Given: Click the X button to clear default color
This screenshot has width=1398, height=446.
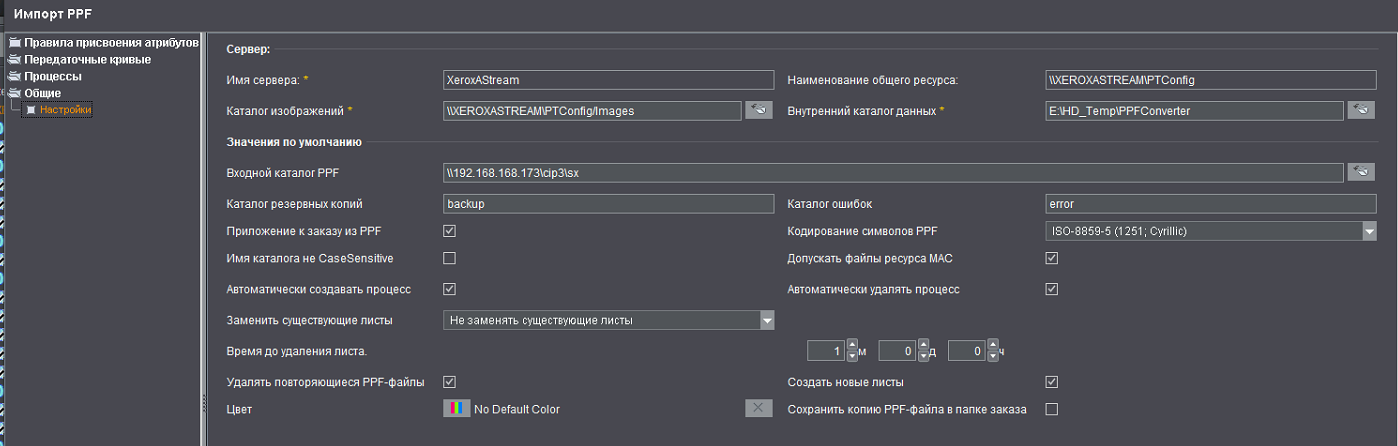Looking at the screenshot, I should pos(758,408).
